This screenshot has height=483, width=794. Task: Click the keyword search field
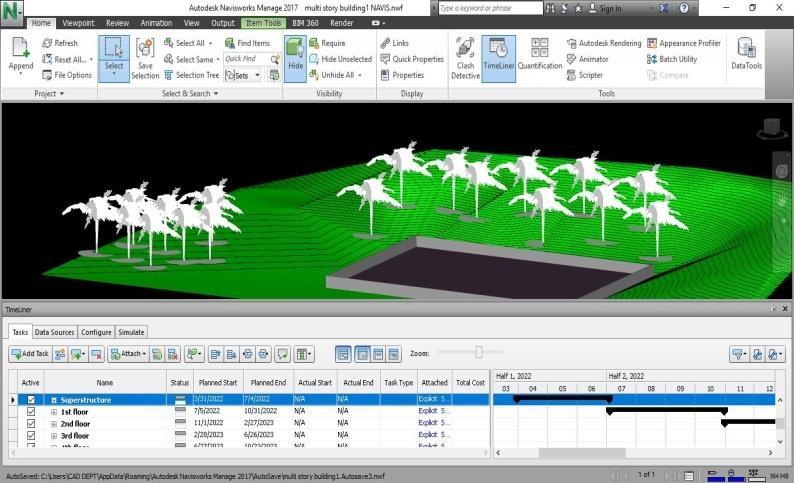[x=490, y=8]
